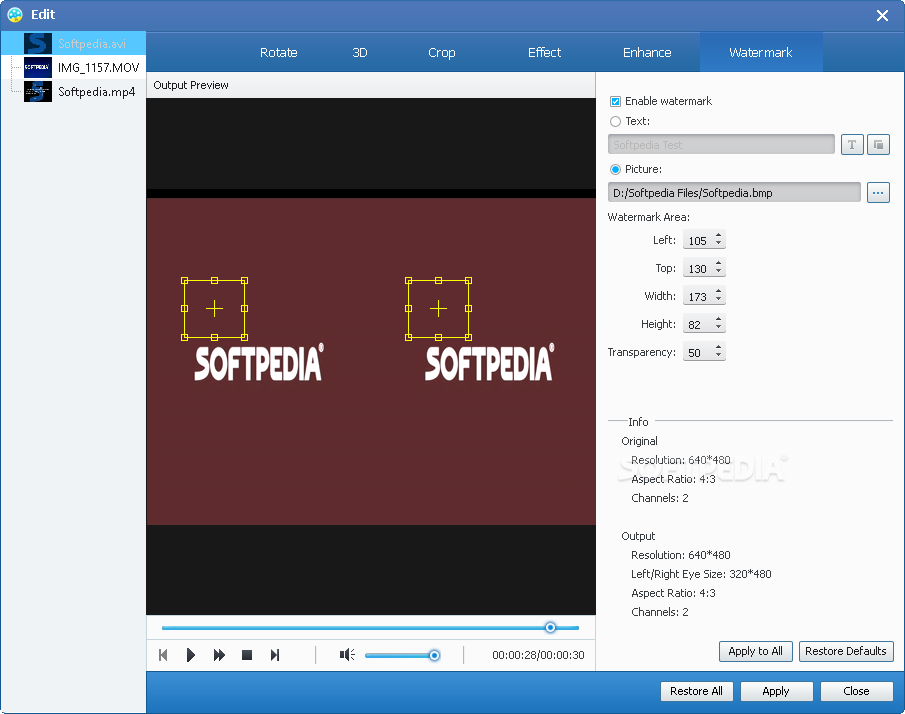905x714 pixels.
Task: Fast forward the preview video
Action: (219, 655)
